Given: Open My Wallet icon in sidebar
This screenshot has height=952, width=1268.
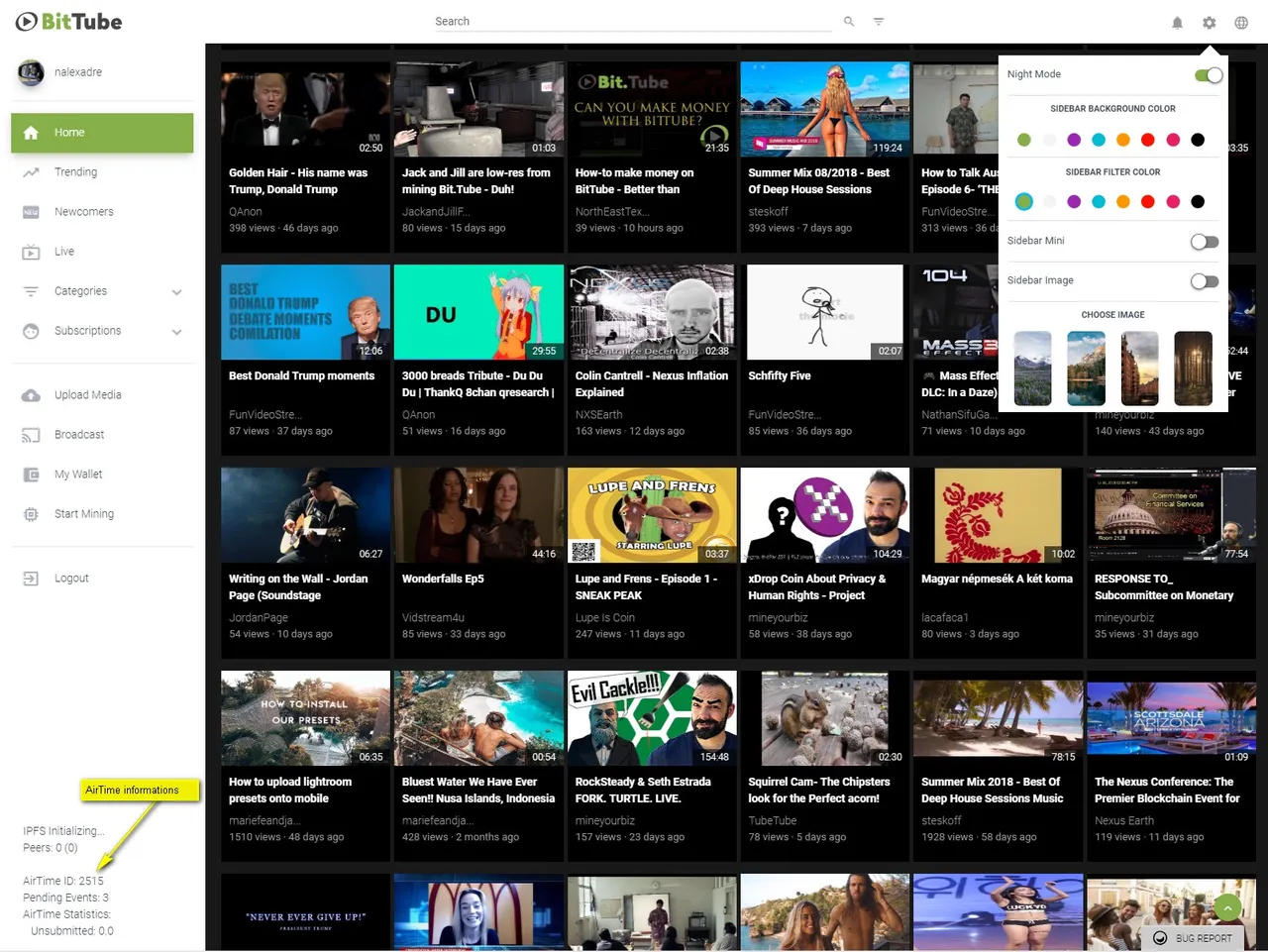Looking at the screenshot, I should 31,475.
